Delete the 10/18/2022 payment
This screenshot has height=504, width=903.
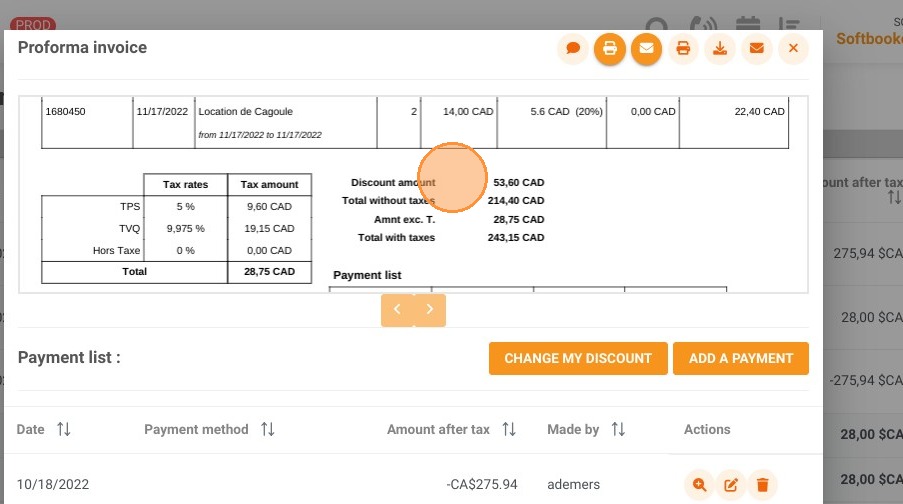pos(762,485)
